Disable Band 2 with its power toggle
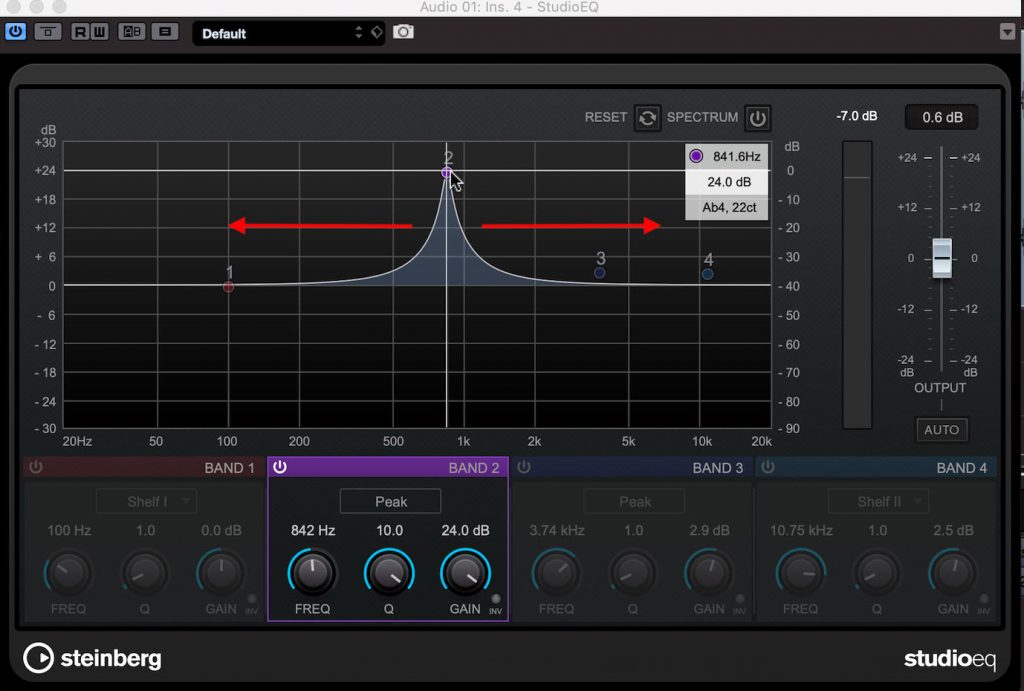This screenshot has height=691, width=1024. (x=281, y=467)
